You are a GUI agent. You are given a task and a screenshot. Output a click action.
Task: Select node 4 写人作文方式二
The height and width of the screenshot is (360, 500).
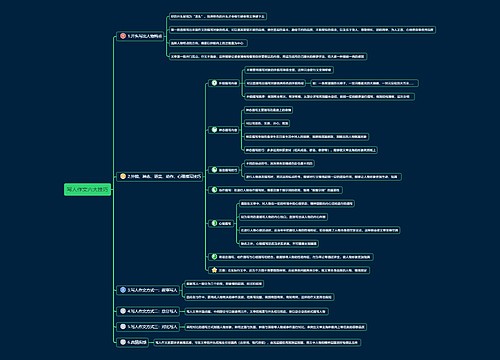(148, 311)
